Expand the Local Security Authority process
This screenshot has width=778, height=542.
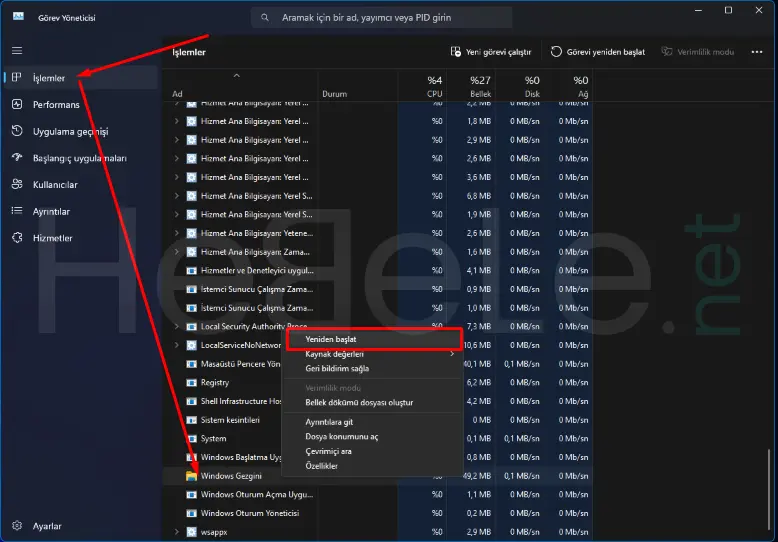point(177,327)
